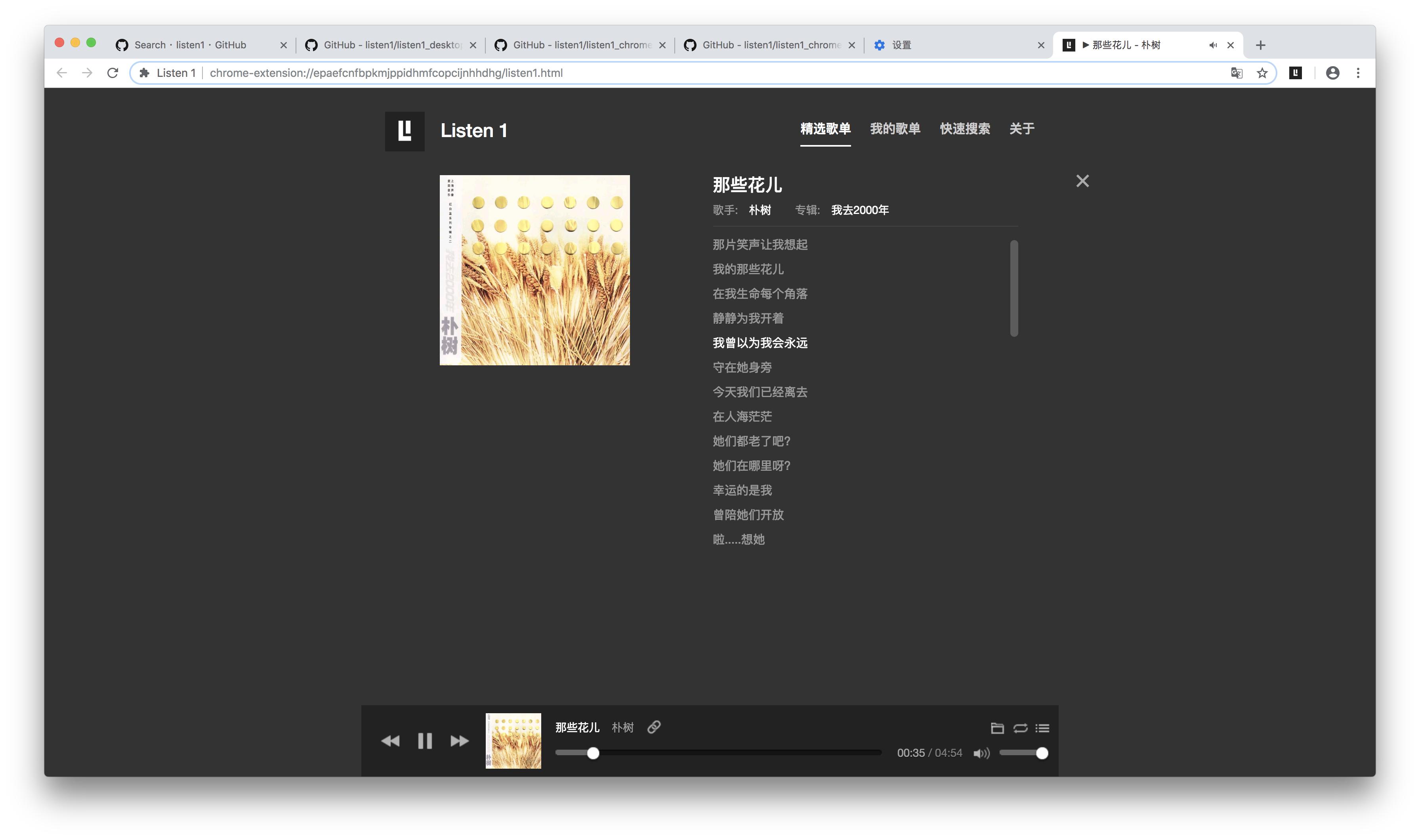Click artist 朴树 in player bar
This screenshot has height=840, width=1420.
[622, 727]
